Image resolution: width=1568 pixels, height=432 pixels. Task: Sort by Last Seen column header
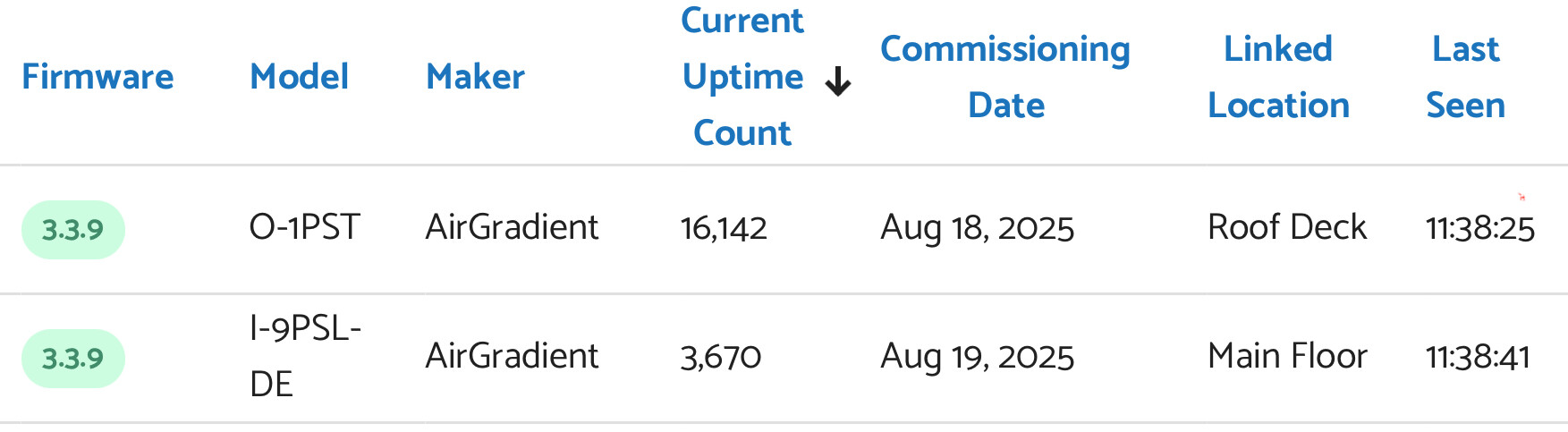coord(1465,77)
